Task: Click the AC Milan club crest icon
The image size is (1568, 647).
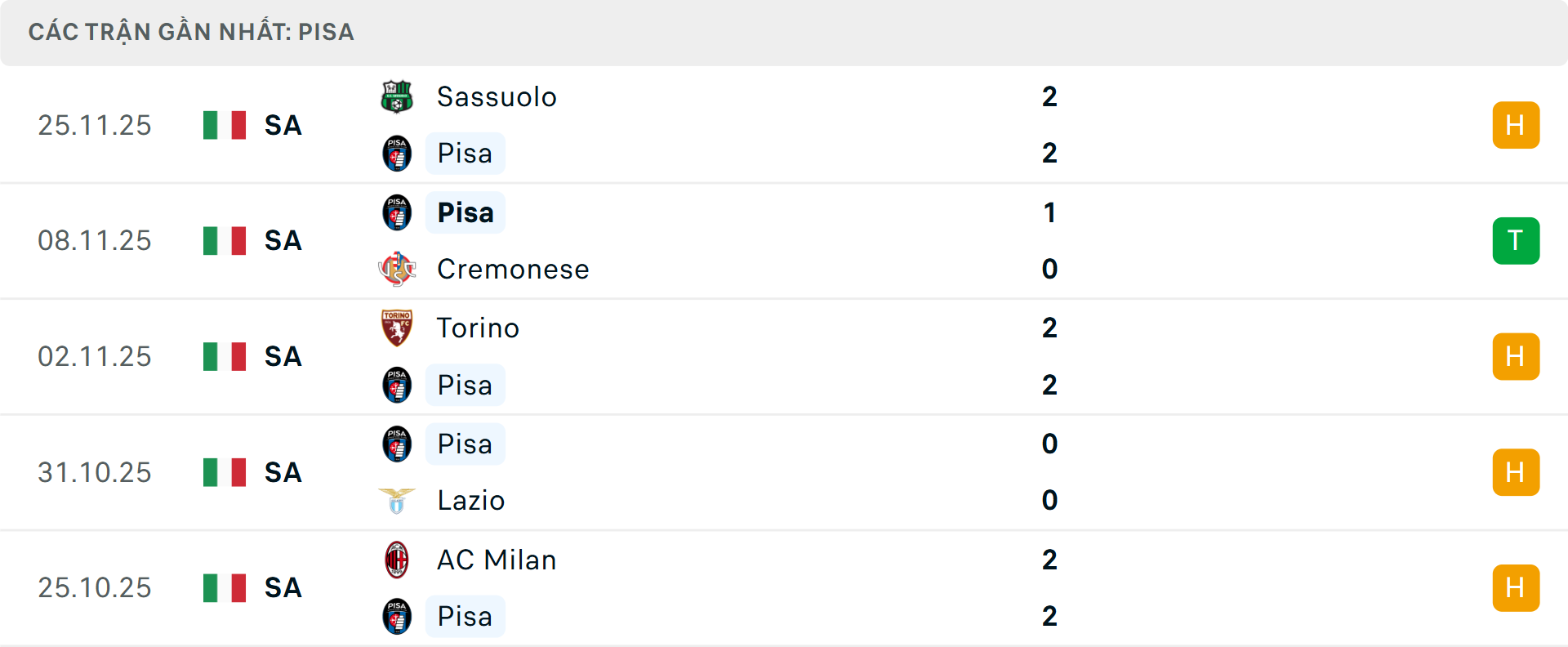Action: pyautogui.click(x=397, y=560)
